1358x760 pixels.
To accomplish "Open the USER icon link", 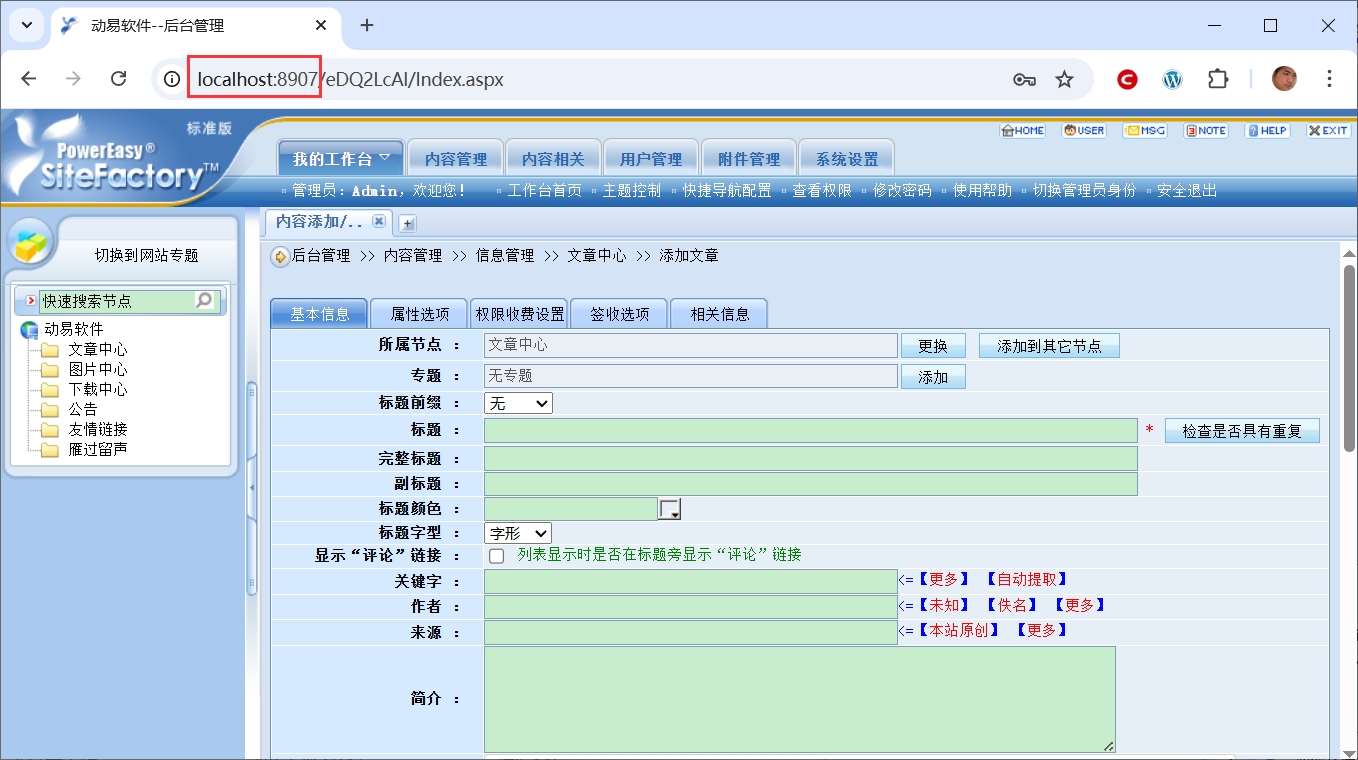I will 1084,131.
